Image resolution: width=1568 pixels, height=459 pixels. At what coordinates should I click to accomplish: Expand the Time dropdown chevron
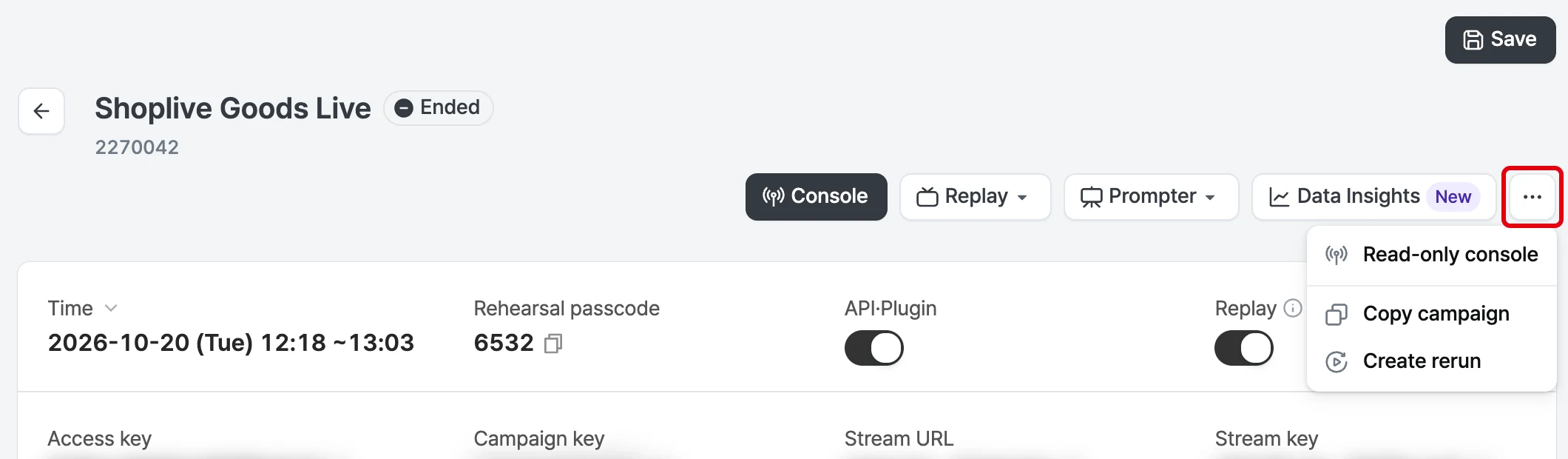[111, 308]
